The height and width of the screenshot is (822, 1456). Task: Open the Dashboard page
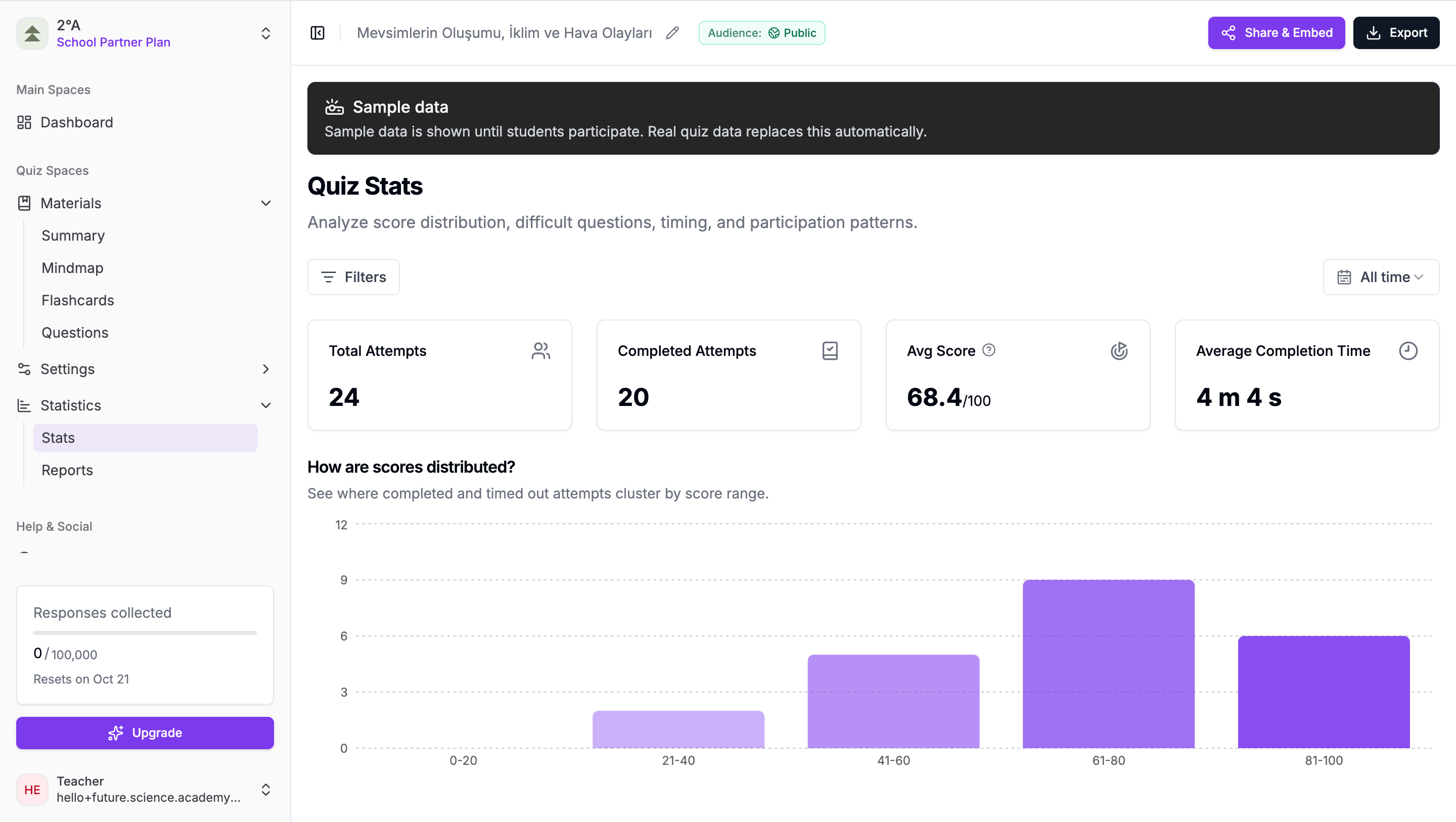click(145, 122)
